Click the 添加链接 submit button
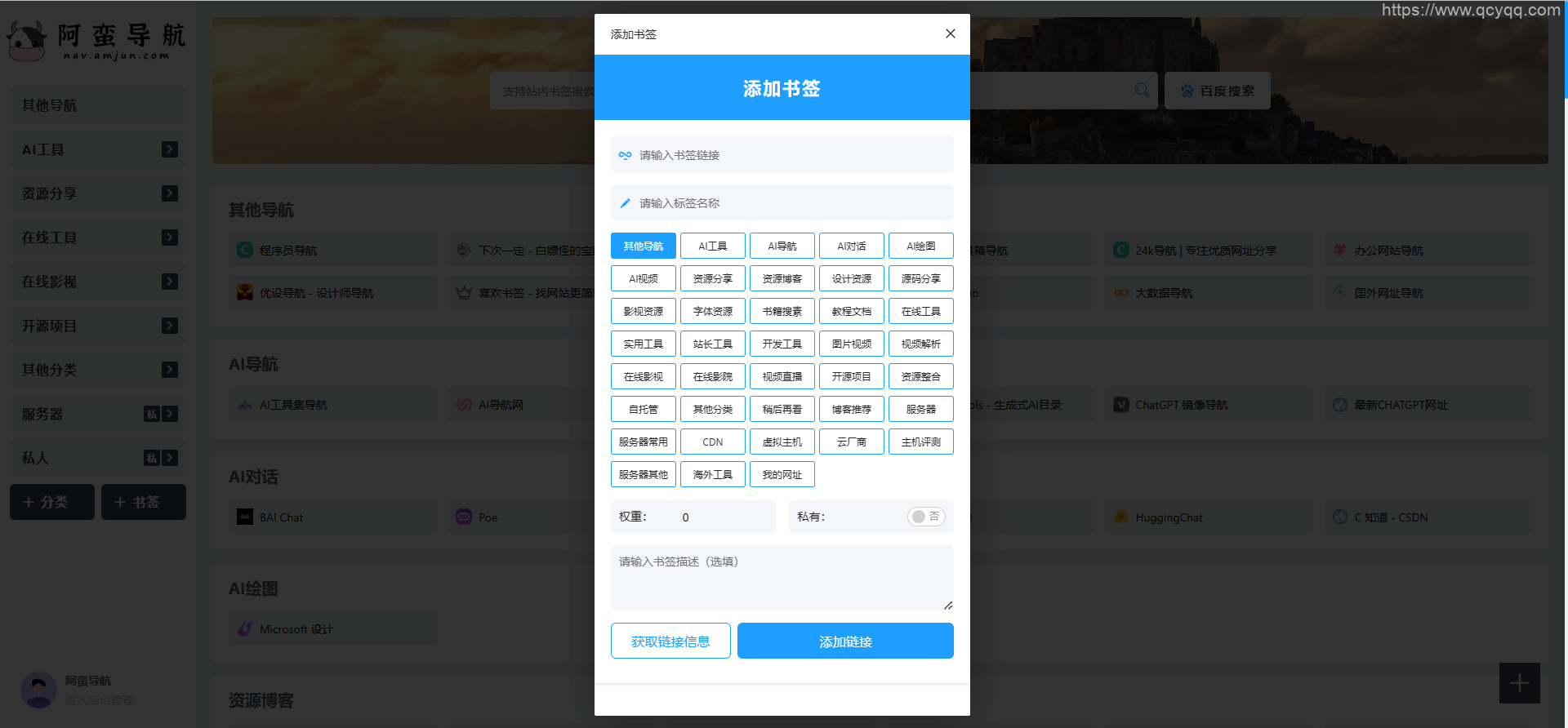This screenshot has height=728, width=1568. pyautogui.click(x=844, y=641)
